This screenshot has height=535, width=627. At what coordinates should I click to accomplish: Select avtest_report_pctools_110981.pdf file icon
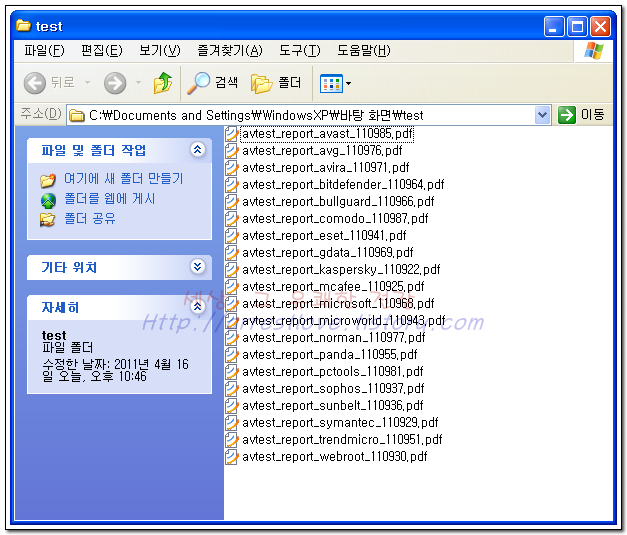(x=231, y=372)
